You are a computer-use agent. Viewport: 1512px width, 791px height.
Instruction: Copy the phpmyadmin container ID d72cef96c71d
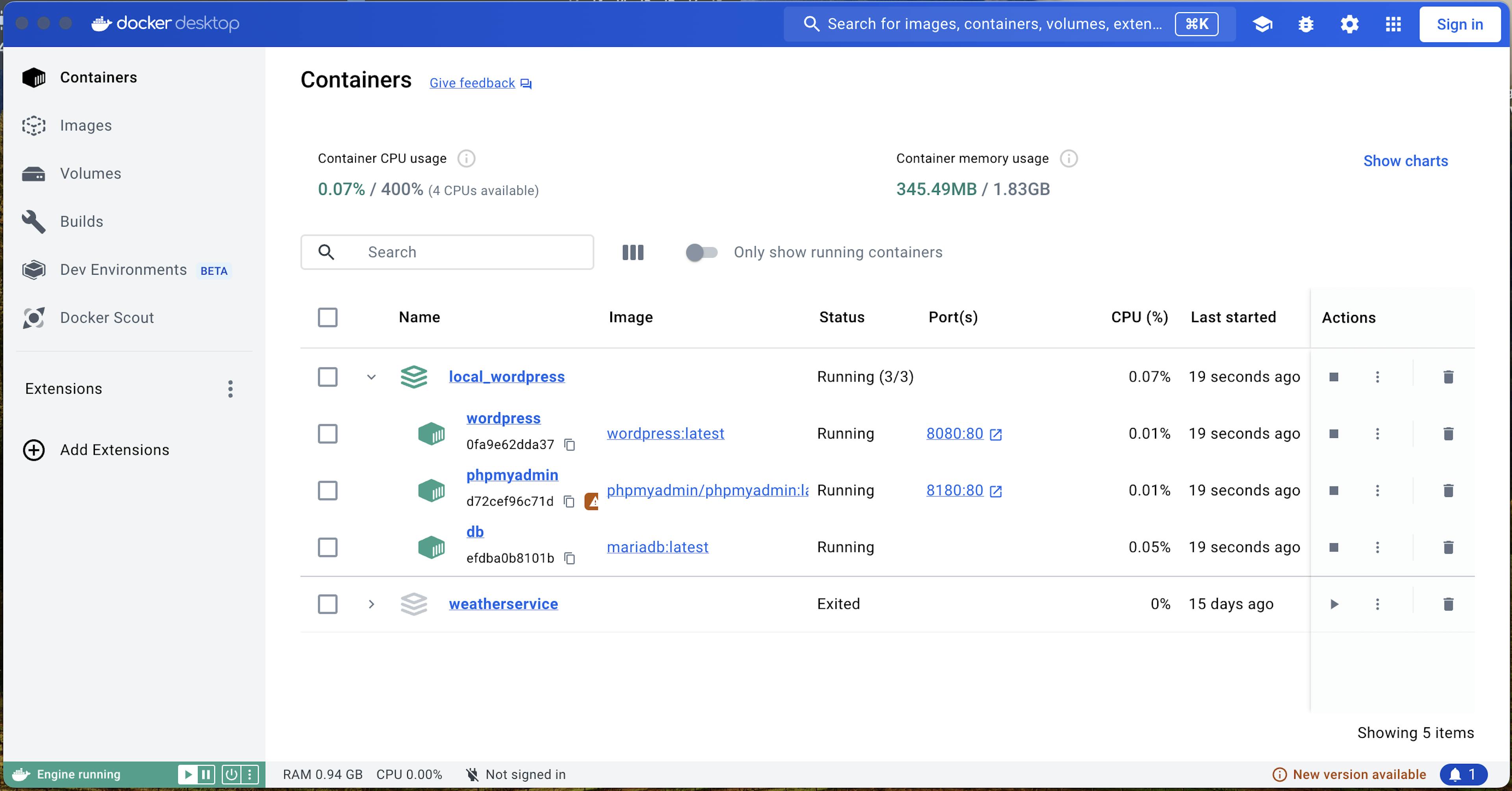pos(569,501)
